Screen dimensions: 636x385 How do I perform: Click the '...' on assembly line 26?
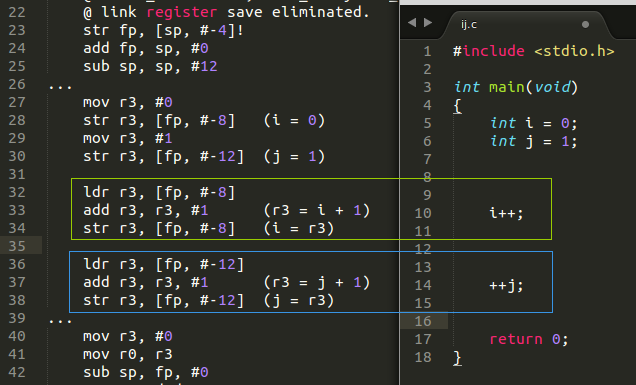[x=60, y=87]
